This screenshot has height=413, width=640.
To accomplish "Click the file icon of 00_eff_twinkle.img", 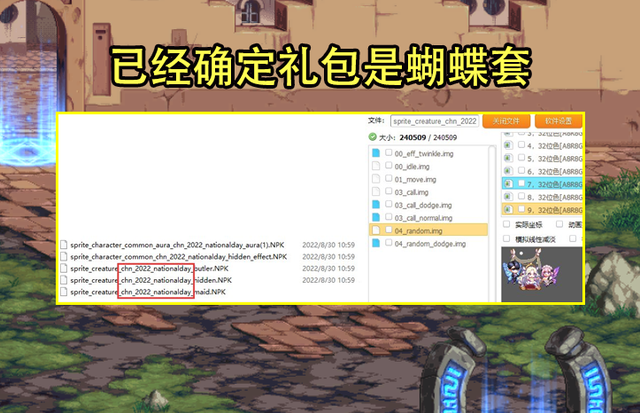I will point(376,154).
